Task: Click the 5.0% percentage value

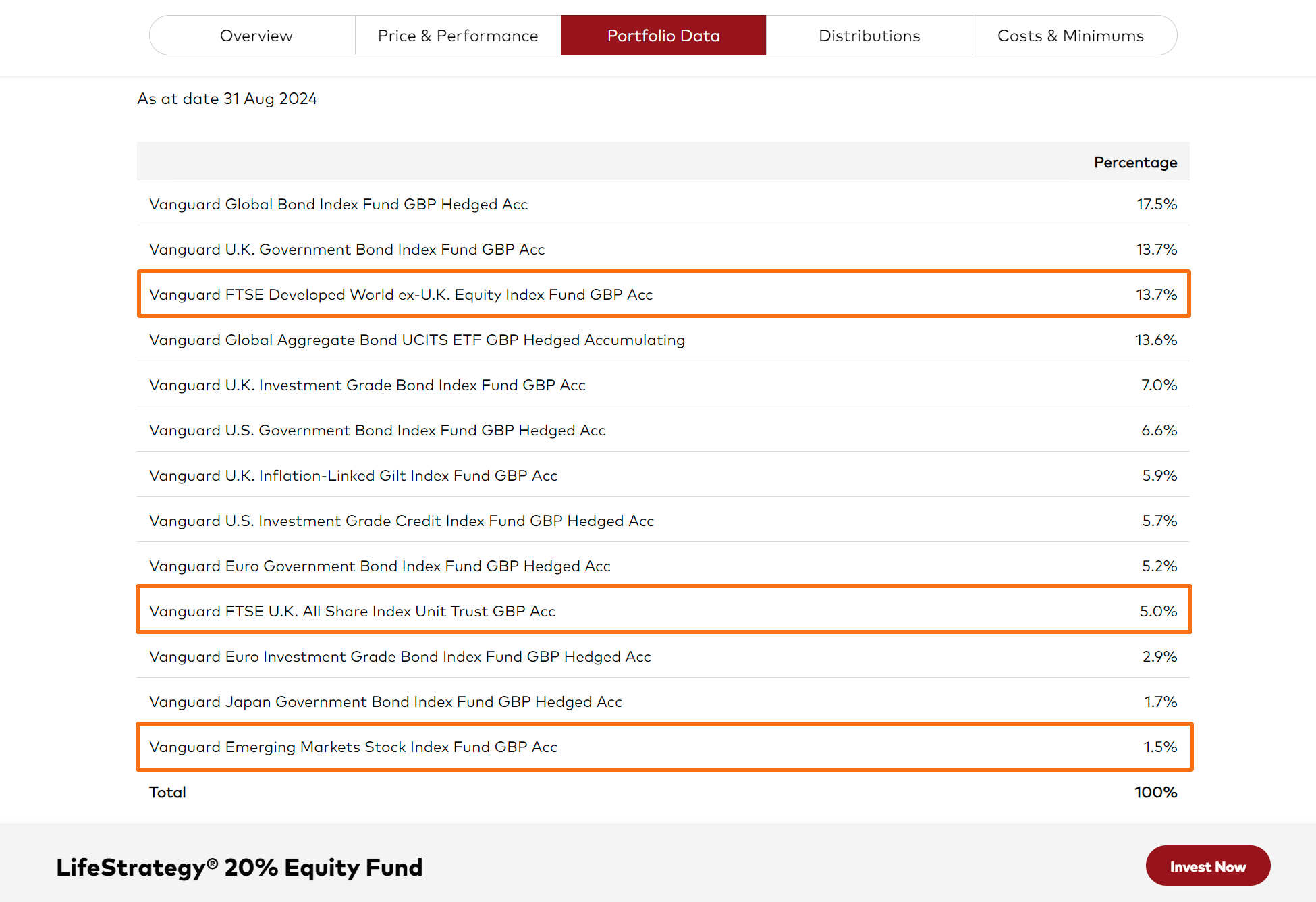Action: point(1159,611)
